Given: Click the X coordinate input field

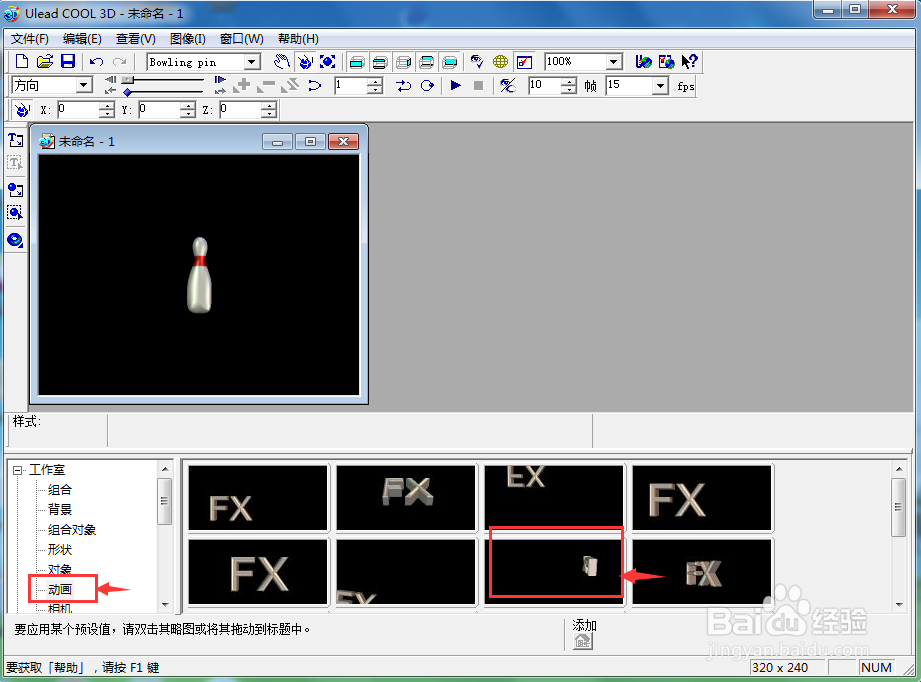Looking at the screenshot, I should pyautogui.click(x=78, y=109).
